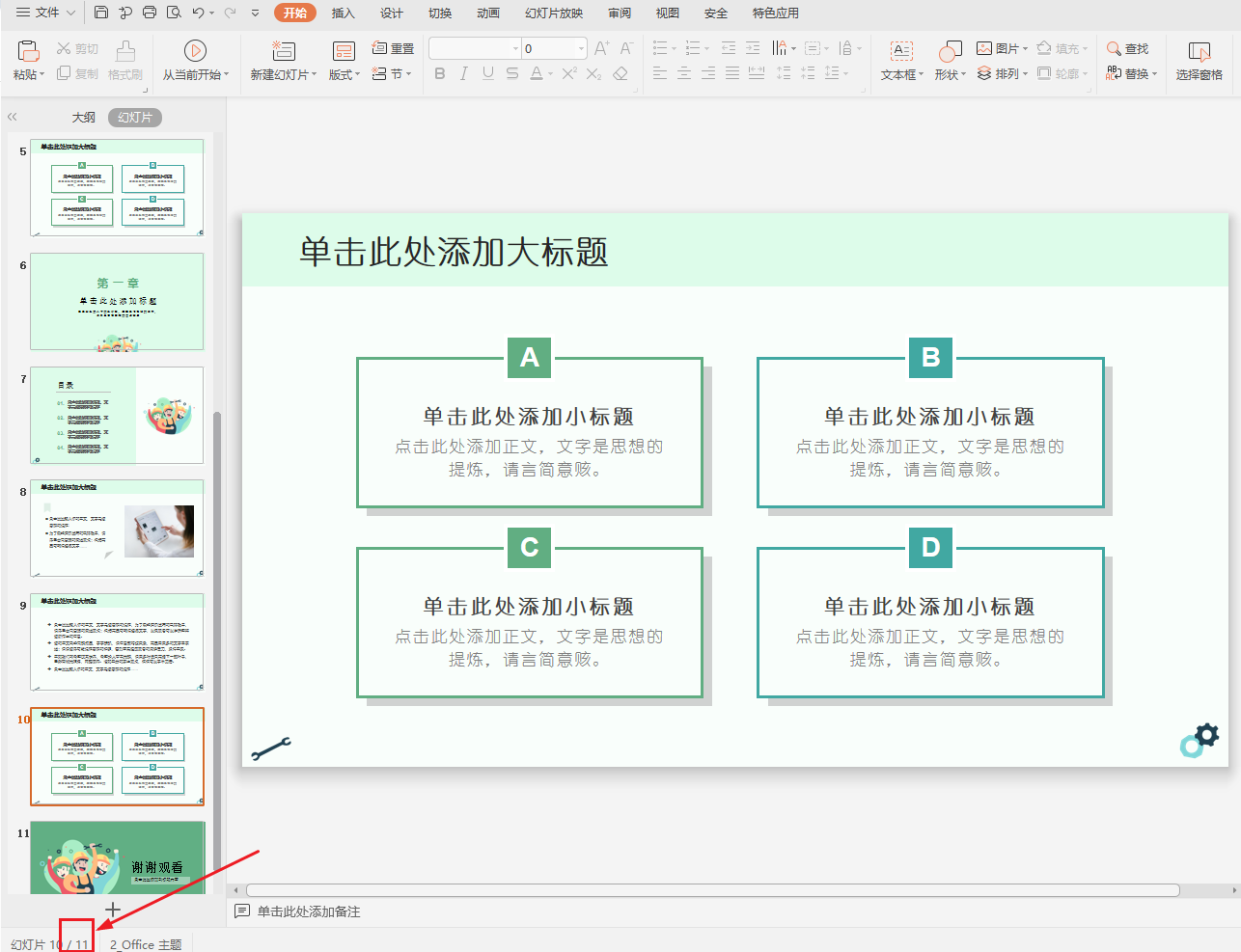Toggle underline formatting

pos(488,73)
